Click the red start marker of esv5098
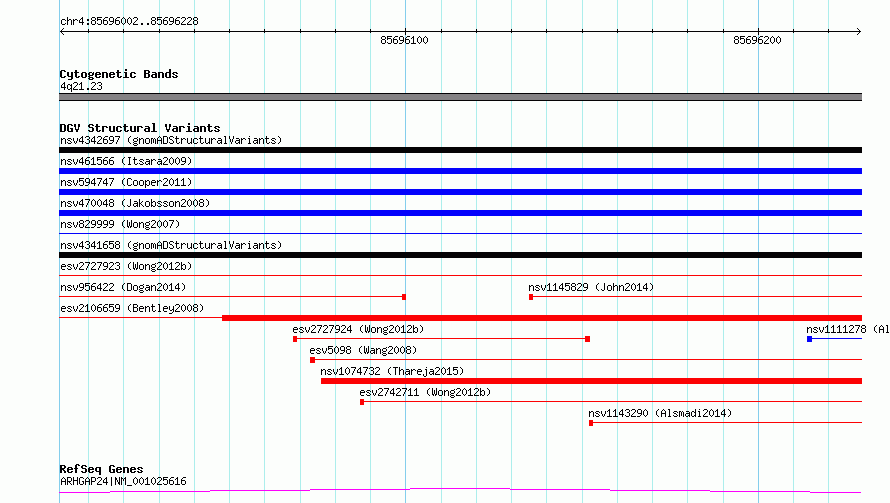This screenshot has width=890, height=503. coord(312,360)
